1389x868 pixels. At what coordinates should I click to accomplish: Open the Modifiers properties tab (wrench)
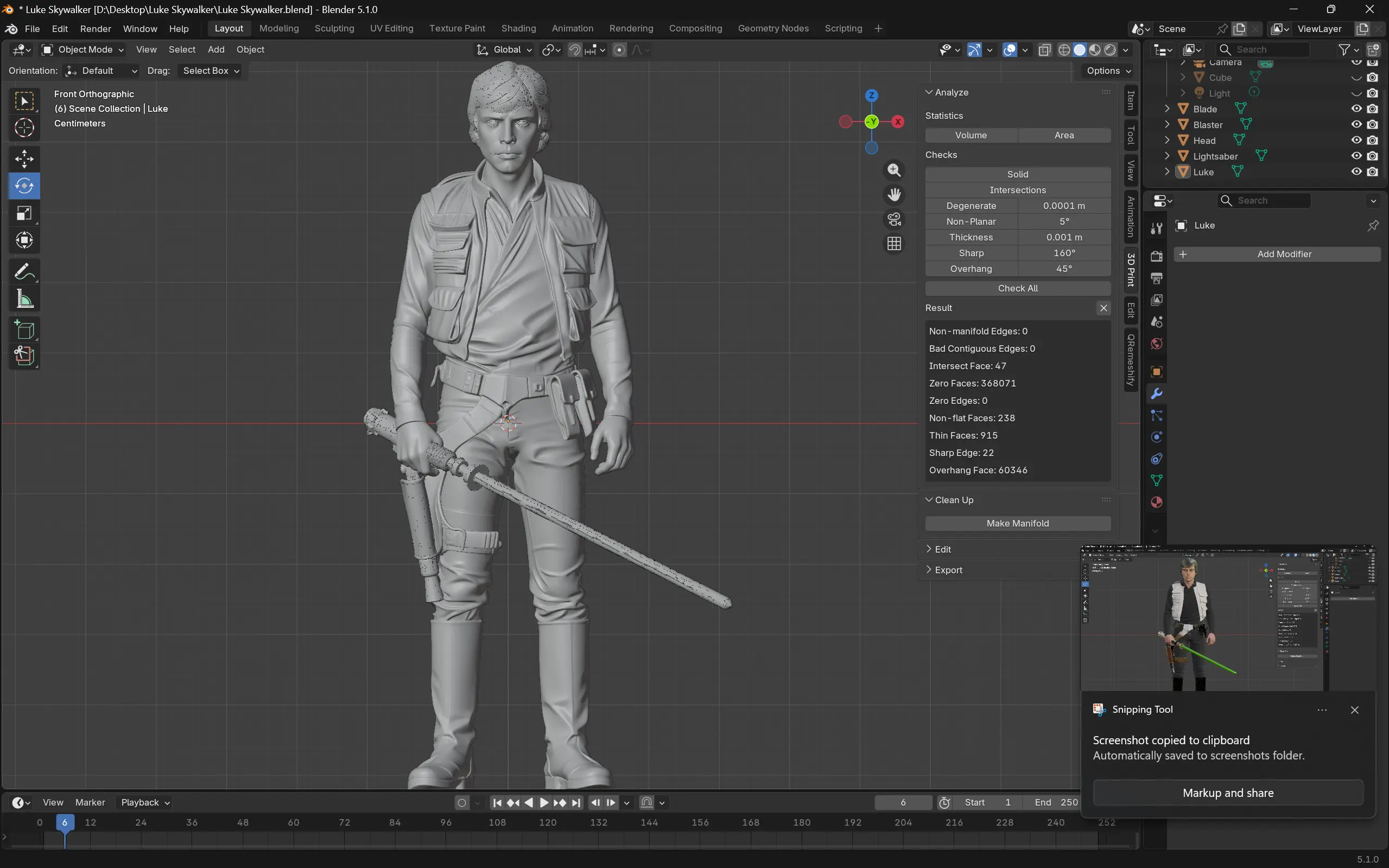point(1157,394)
